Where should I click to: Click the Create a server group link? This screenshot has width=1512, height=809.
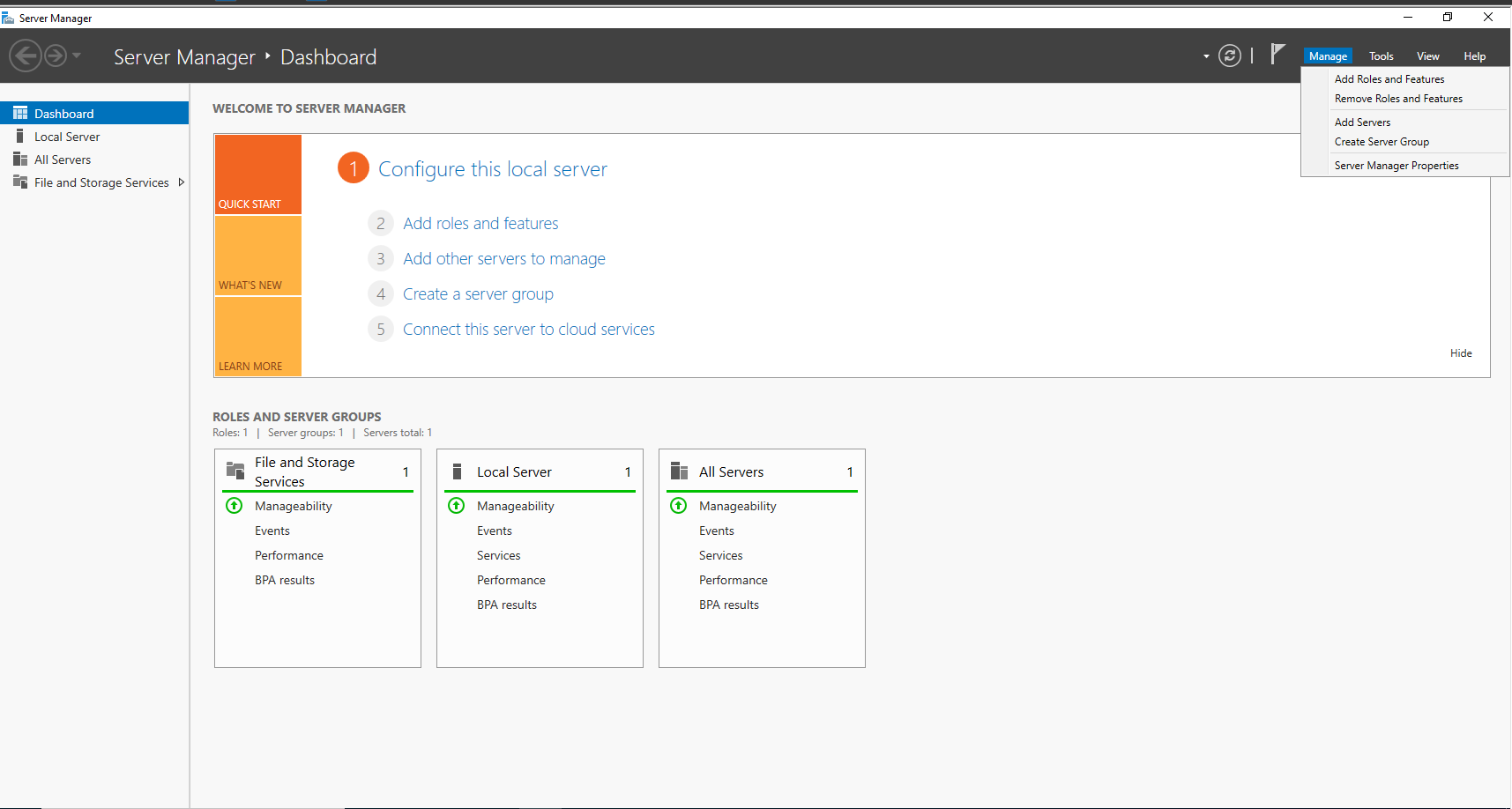pyautogui.click(x=478, y=294)
